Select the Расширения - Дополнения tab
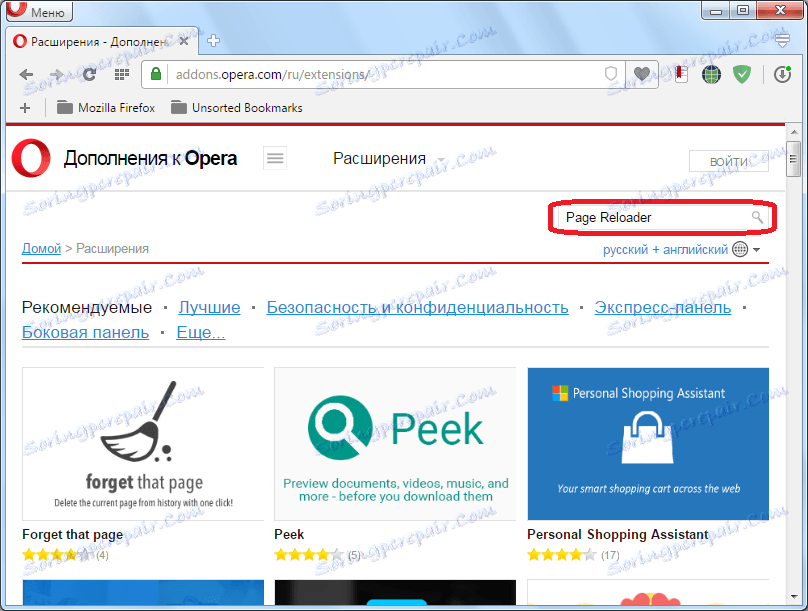Screen dimensions: 808x611 [95, 42]
